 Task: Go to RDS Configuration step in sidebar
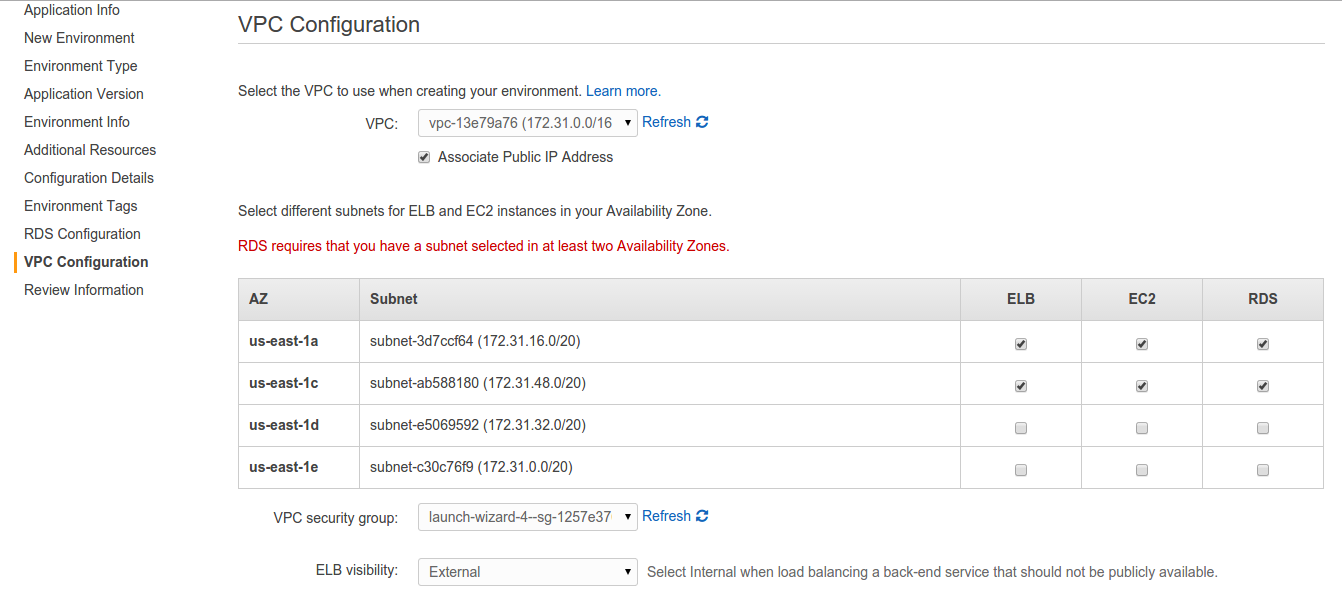(x=82, y=234)
